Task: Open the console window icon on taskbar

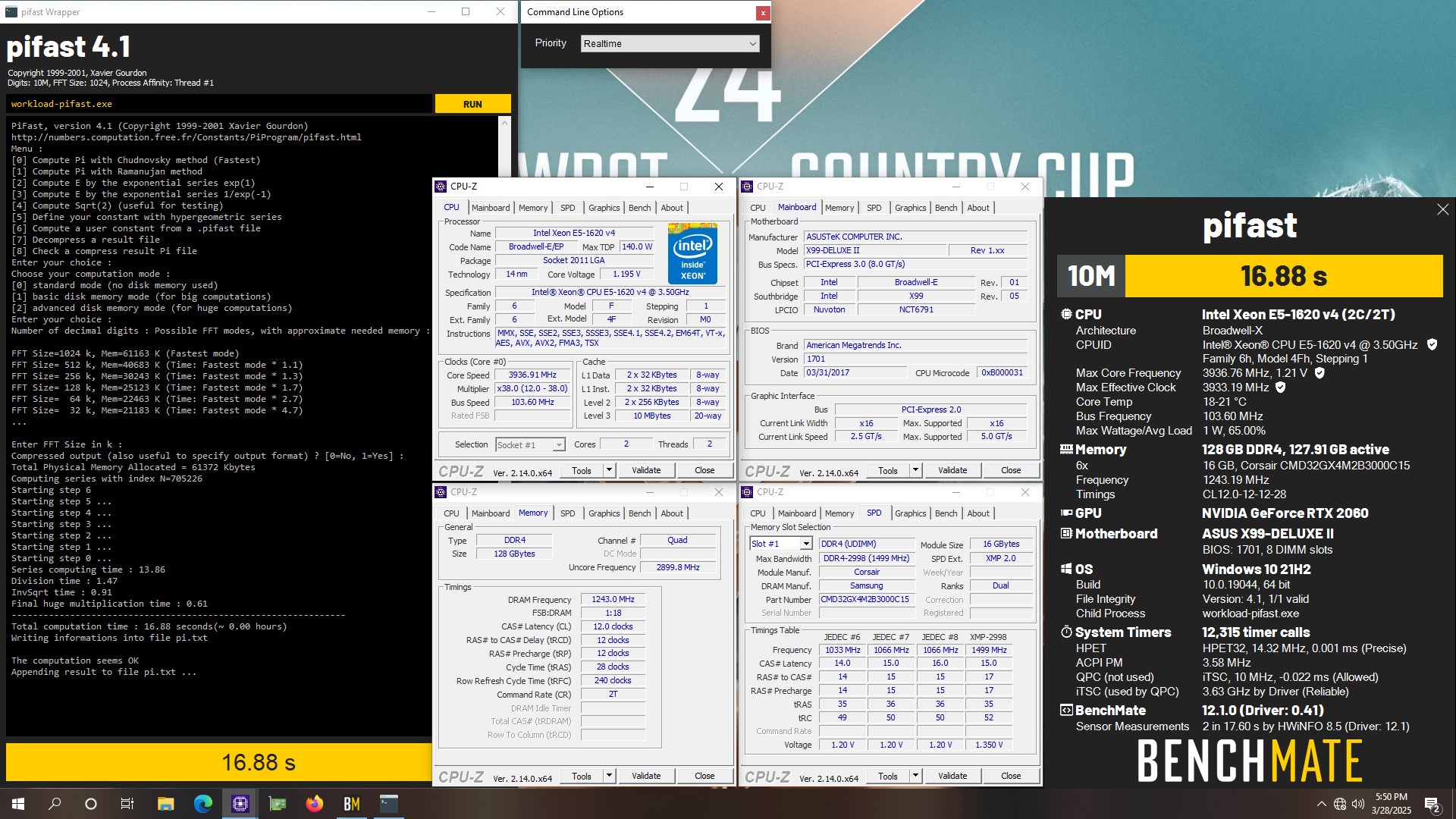Action: pos(388,804)
